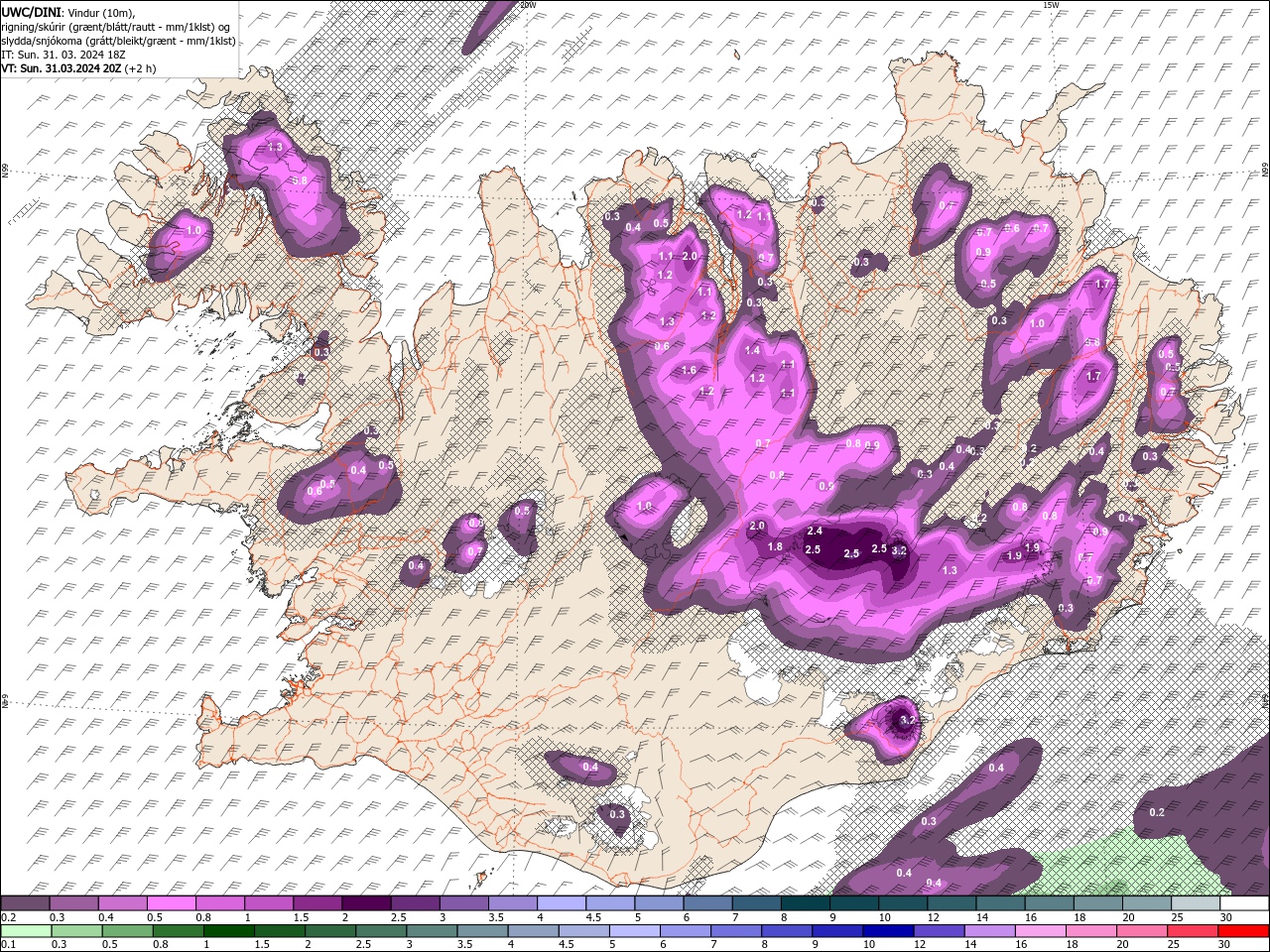Pick the pale green swatch right of 0.1
Image resolution: width=1270 pixels, height=952 pixels.
coord(25,930)
